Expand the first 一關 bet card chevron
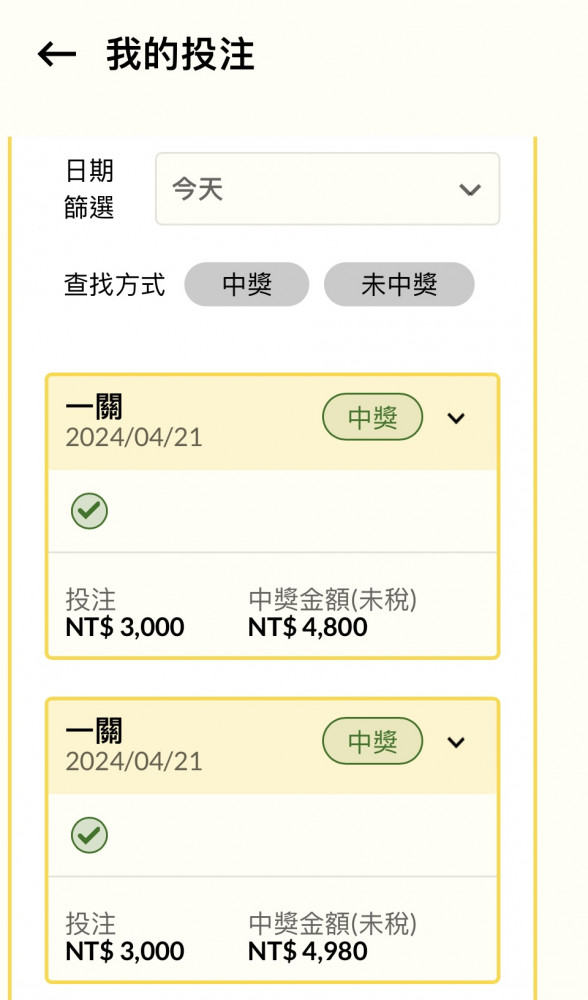 tap(455, 418)
